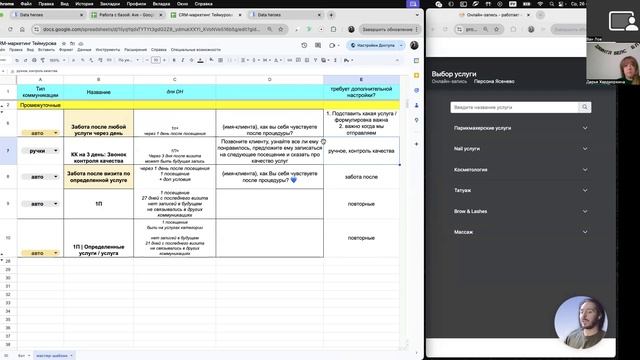The width and height of the screenshot is (640, 360).
Task: Open version history clock icon in Sheets
Action: (304, 45)
